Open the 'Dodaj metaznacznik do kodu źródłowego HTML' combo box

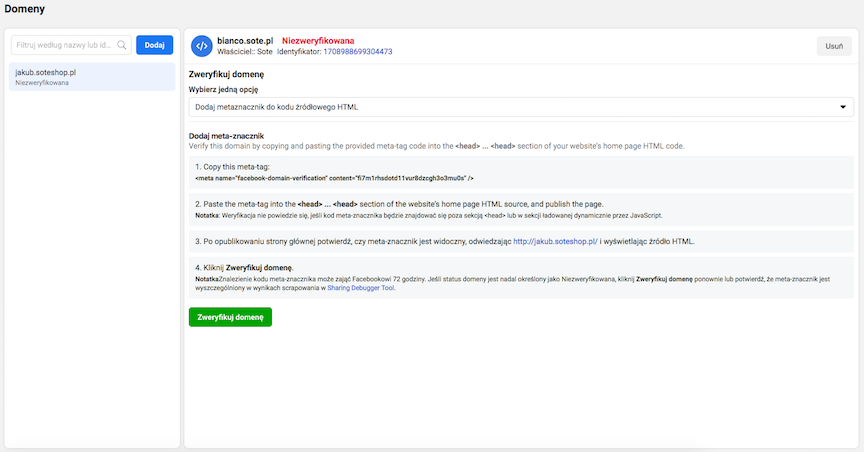click(520, 106)
